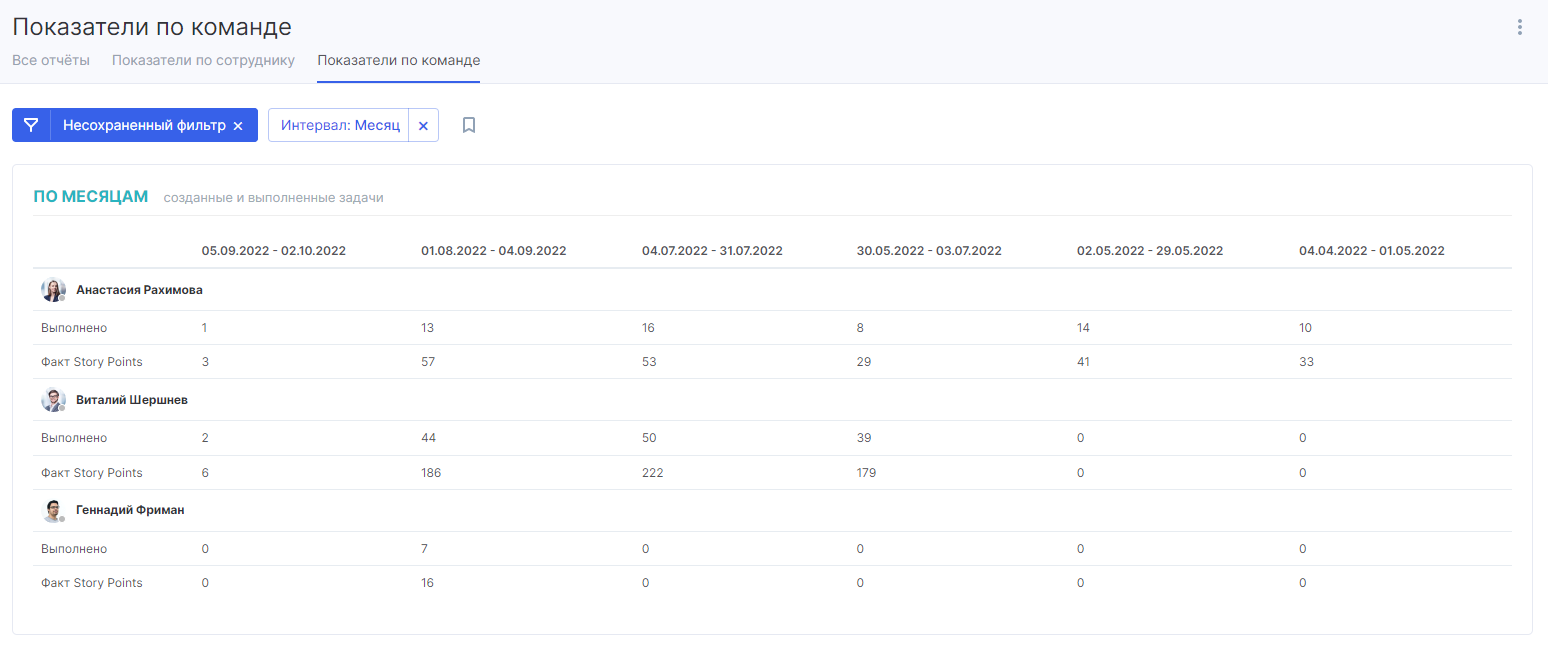The width and height of the screenshot is (1548, 649).
Task: Click the Несохраненный фильтр label
Action: [x=144, y=126]
